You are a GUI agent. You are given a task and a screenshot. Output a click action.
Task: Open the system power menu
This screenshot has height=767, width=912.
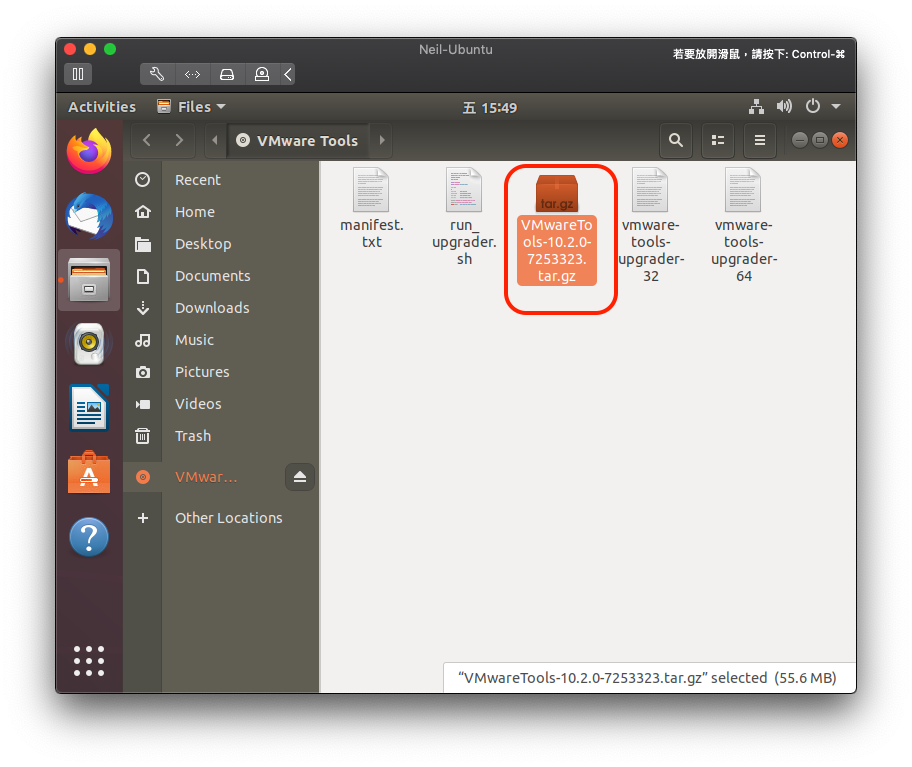tap(818, 107)
